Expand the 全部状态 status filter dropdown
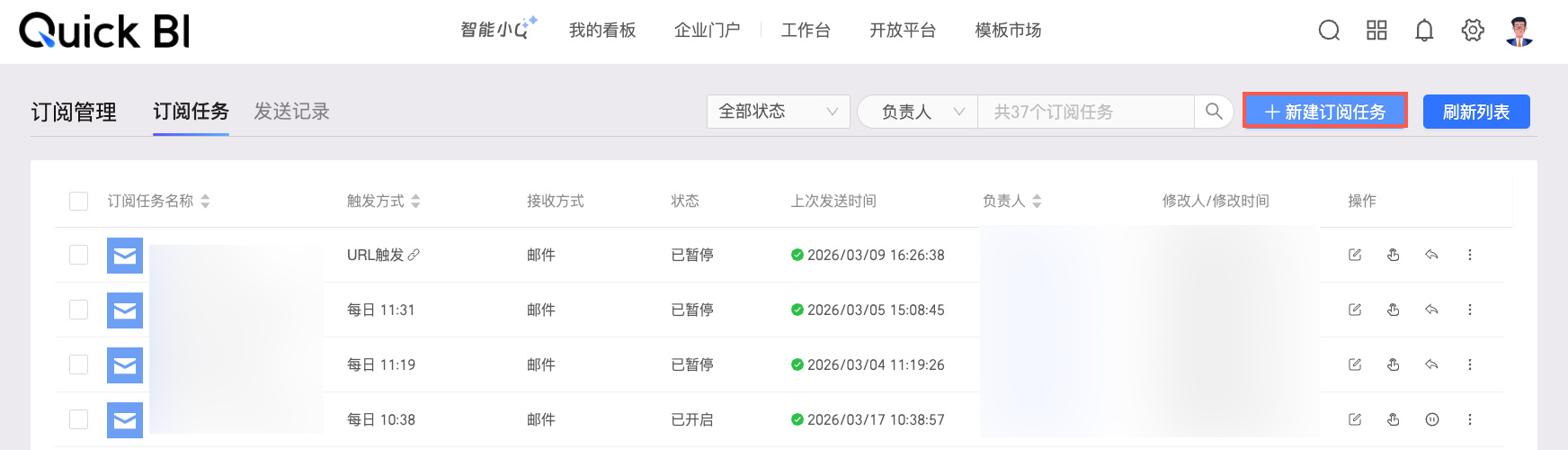Image resolution: width=1568 pixels, height=450 pixels. coord(778,112)
